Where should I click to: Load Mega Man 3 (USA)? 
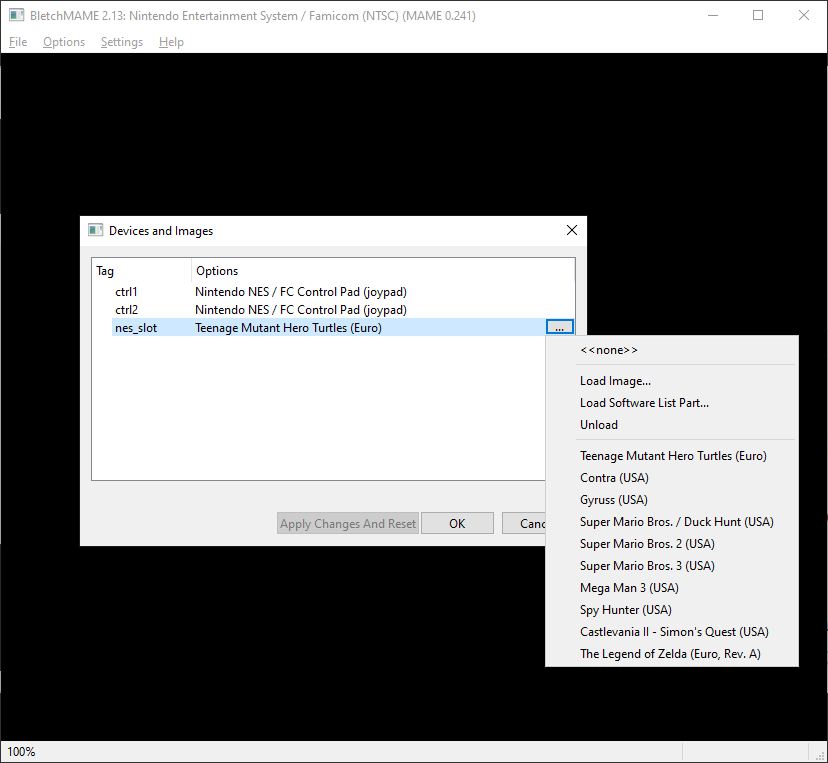[672, 588]
